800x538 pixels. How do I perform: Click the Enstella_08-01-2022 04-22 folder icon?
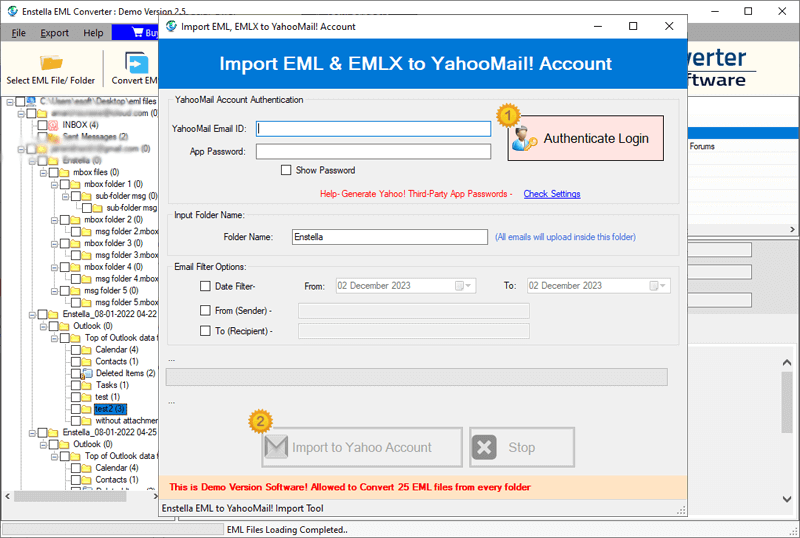(x=53, y=314)
